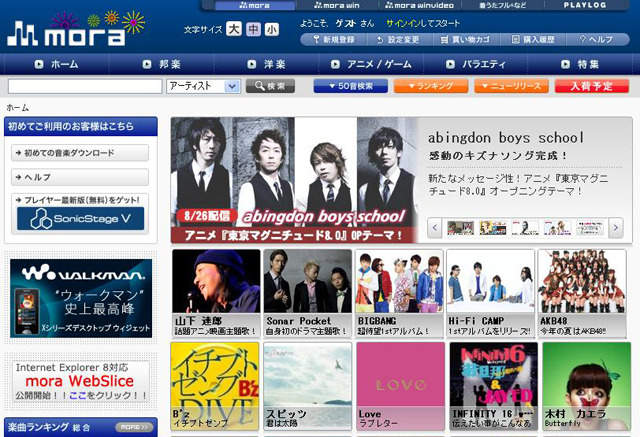Click the ホーム breadcrumb text

click(x=18, y=108)
